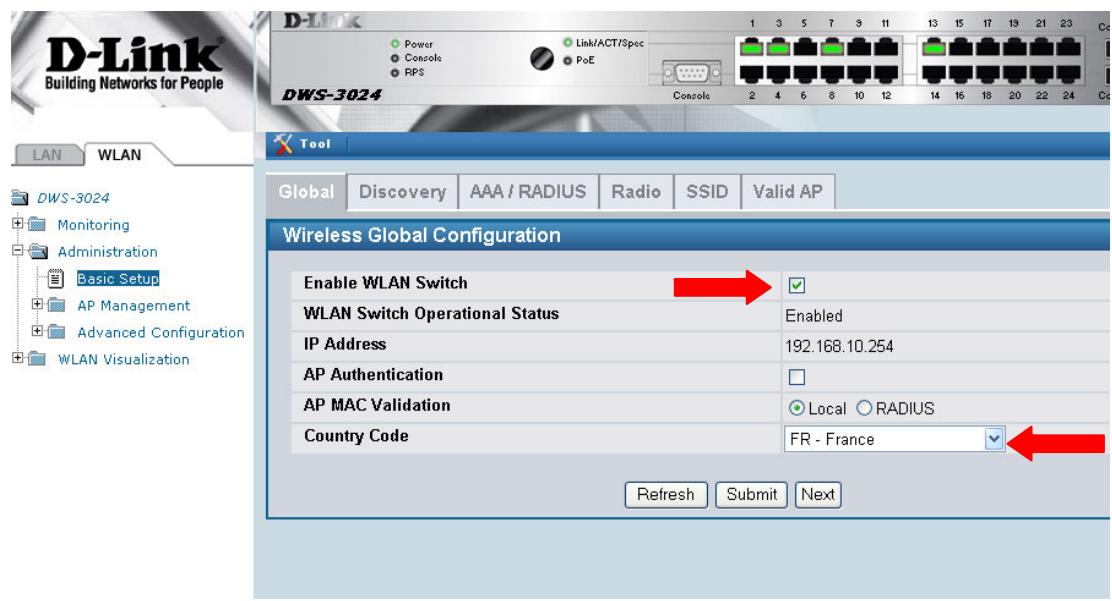Image resolution: width=1112 pixels, height=601 pixels.
Task: Open Advanced Configuration in the tree
Action: [x=161, y=333]
